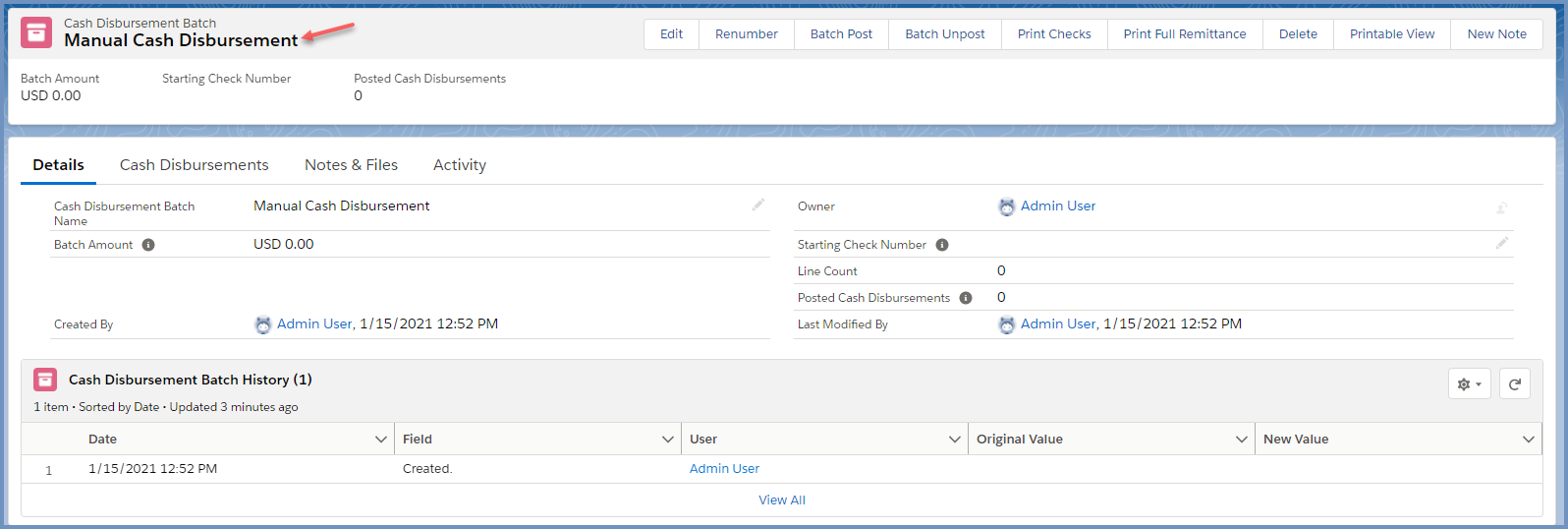Click the Batch Amount info icon
The image size is (1568, 529).
tap(148, 245)
